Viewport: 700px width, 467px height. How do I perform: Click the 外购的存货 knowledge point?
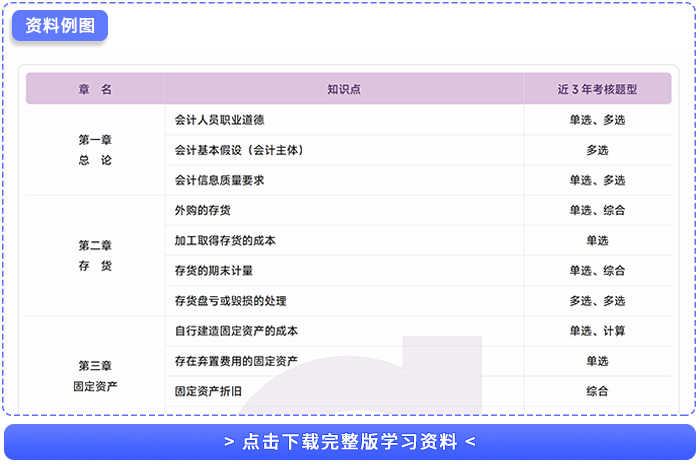202,210
